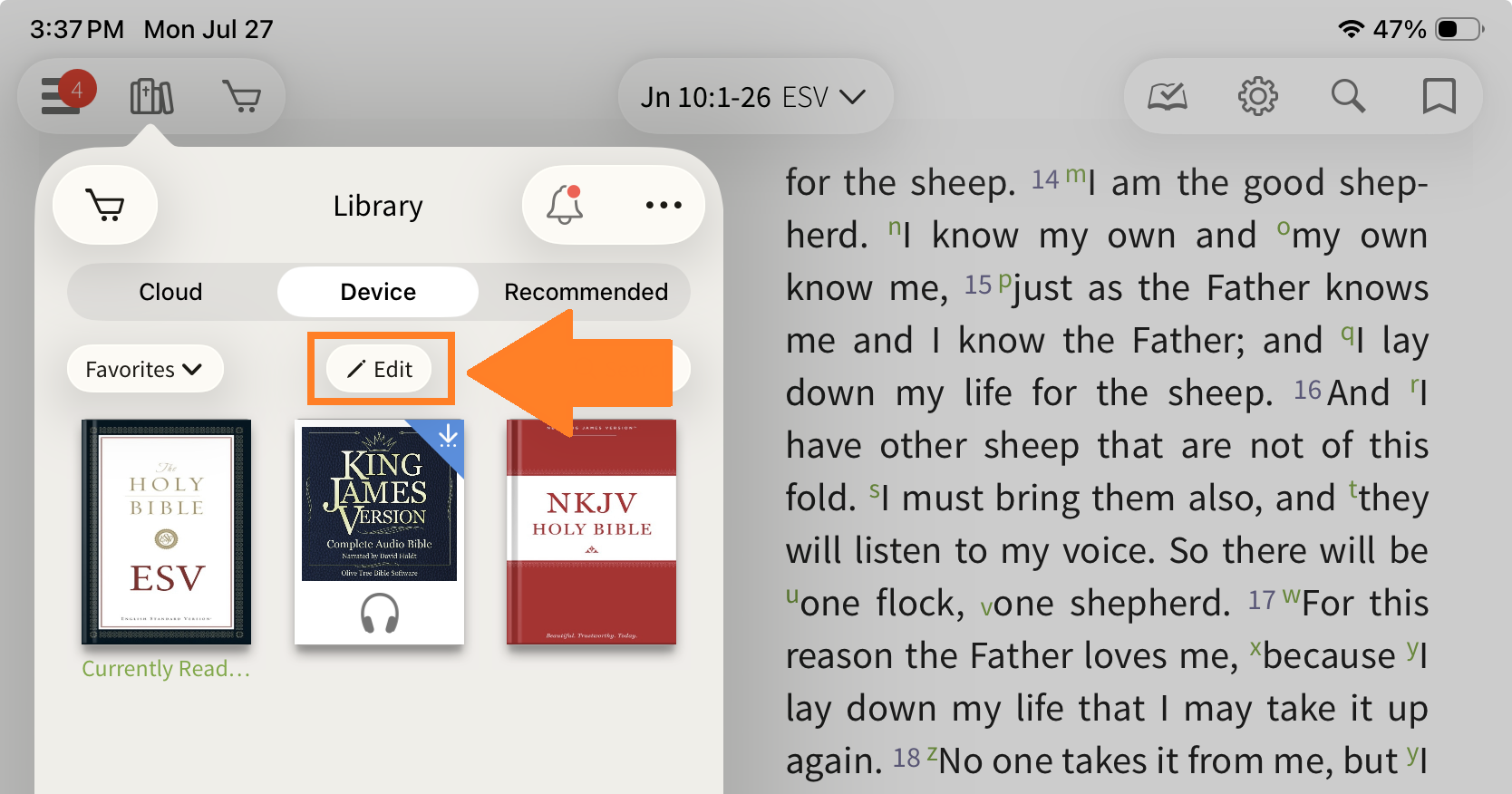Screen dimensions: 1512x794
Task: Switch to the Device tab
Action: point(378,292)
